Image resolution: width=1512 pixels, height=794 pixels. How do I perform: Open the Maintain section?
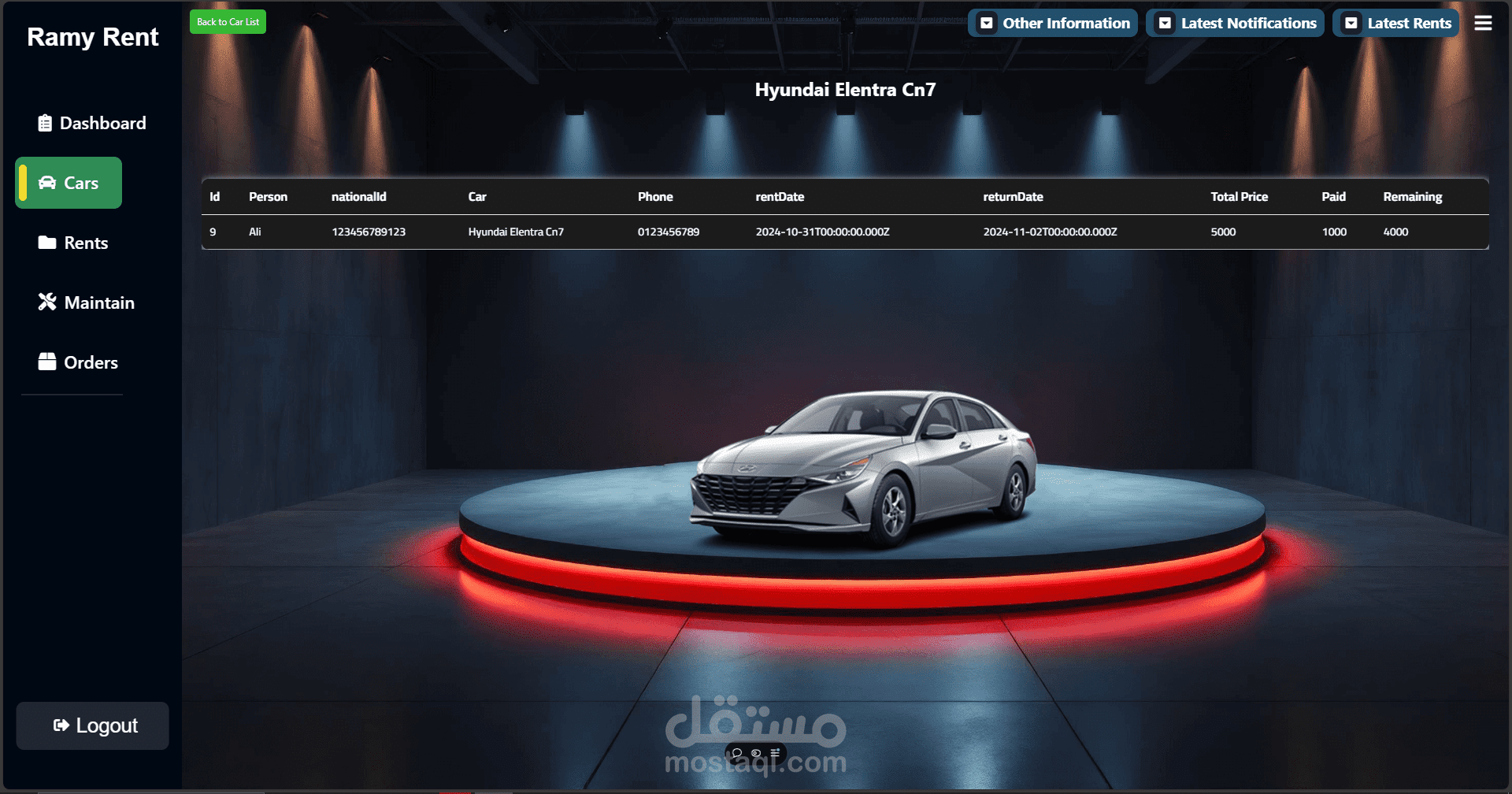(87, 302)
